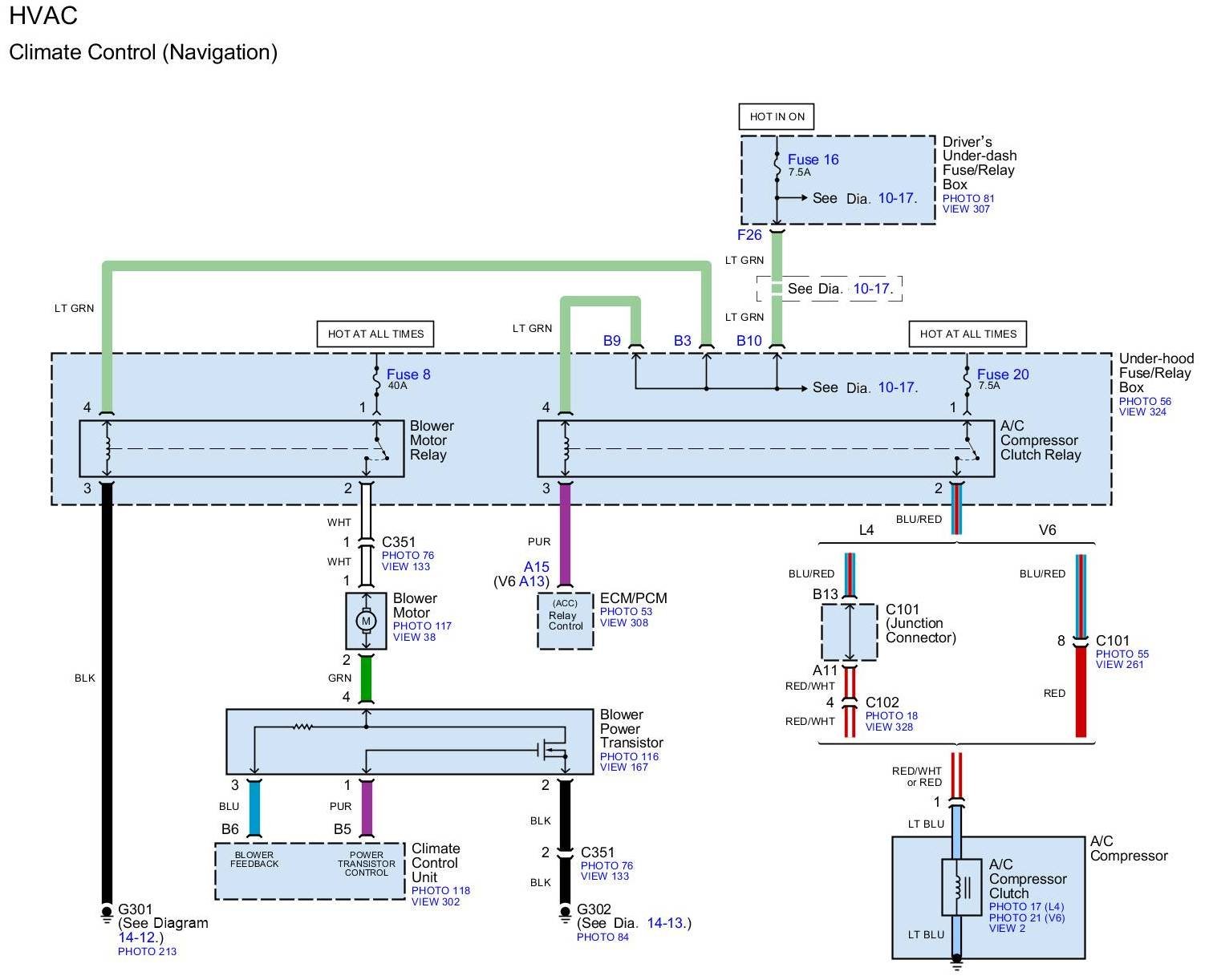Open PHOTO 53 for ECM/PCM
This screenshot has width=1205, height=980.
pyautogui.click(x=626, y=611)
